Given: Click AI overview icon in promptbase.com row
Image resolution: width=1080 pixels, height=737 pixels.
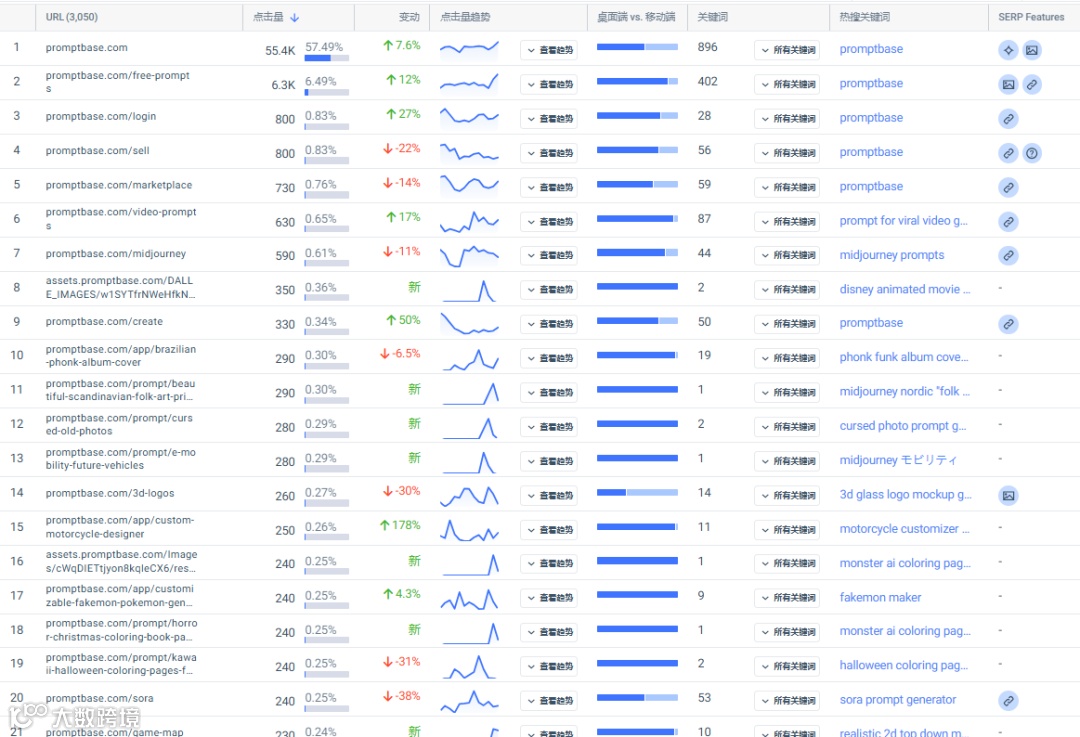Looking at the screenshot, I should pyautogui.click(x=1008, y=50).
